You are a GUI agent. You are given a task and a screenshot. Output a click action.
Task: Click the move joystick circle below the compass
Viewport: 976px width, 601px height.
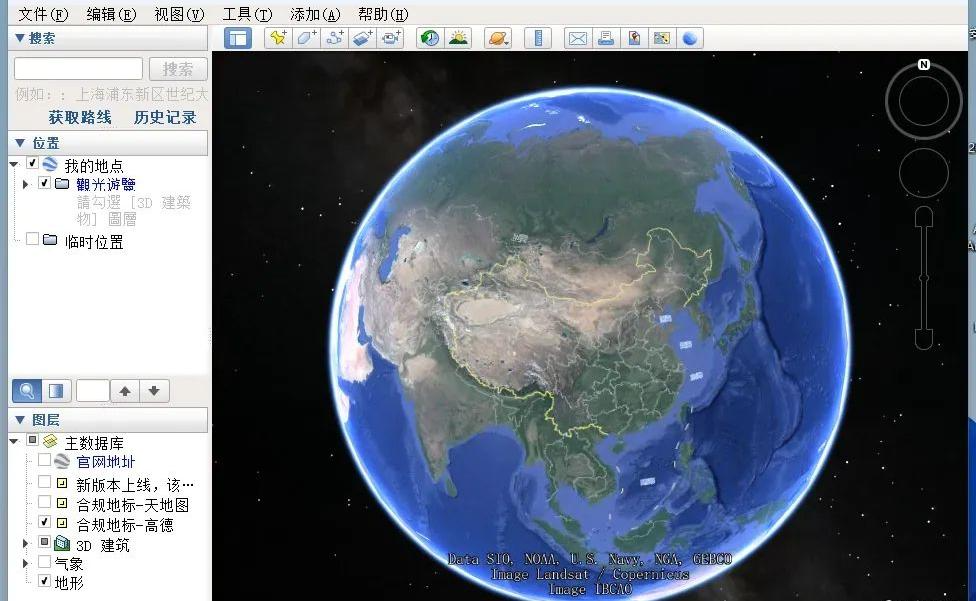(924, 172)
